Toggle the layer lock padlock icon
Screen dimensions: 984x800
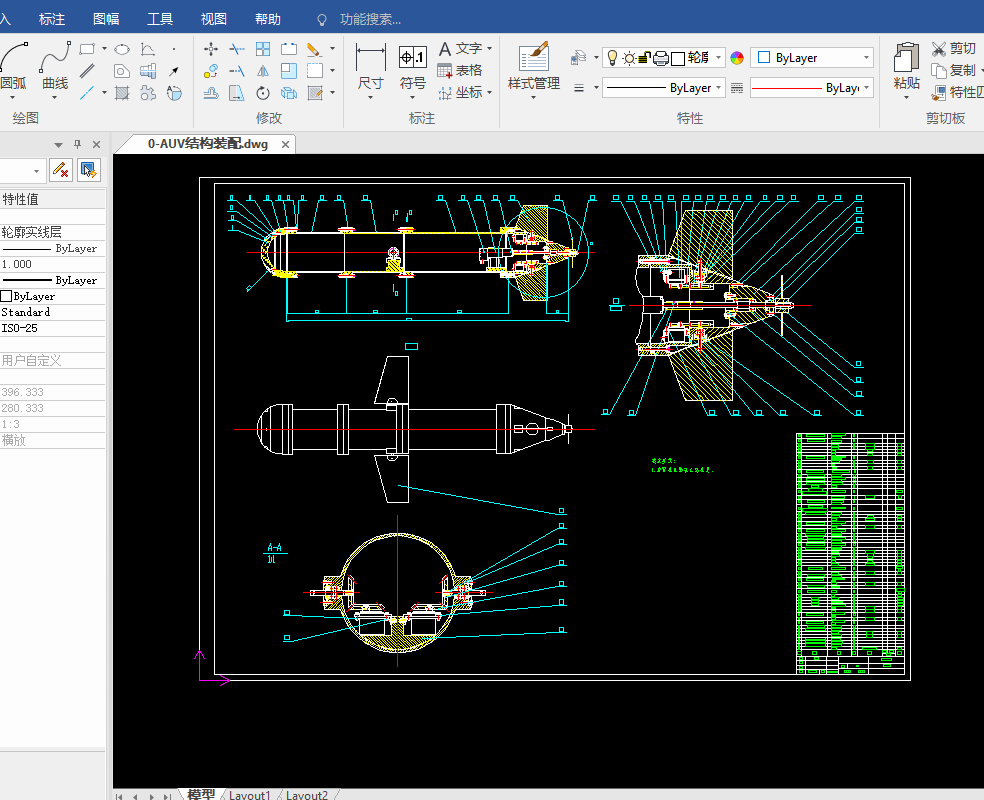[x=644, y=58]
